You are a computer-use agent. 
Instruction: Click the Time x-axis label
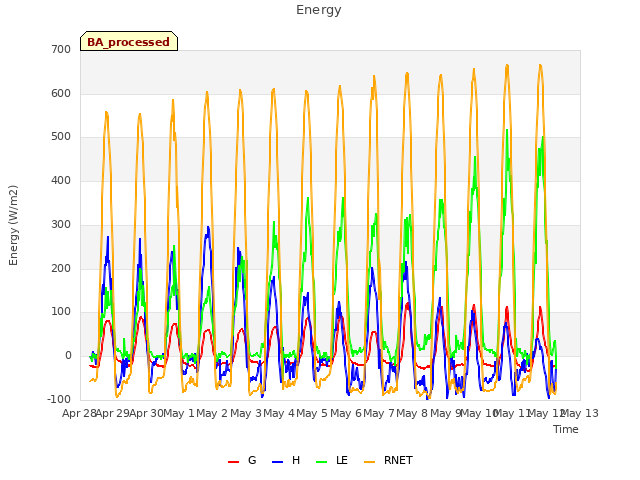pos(566,429)
